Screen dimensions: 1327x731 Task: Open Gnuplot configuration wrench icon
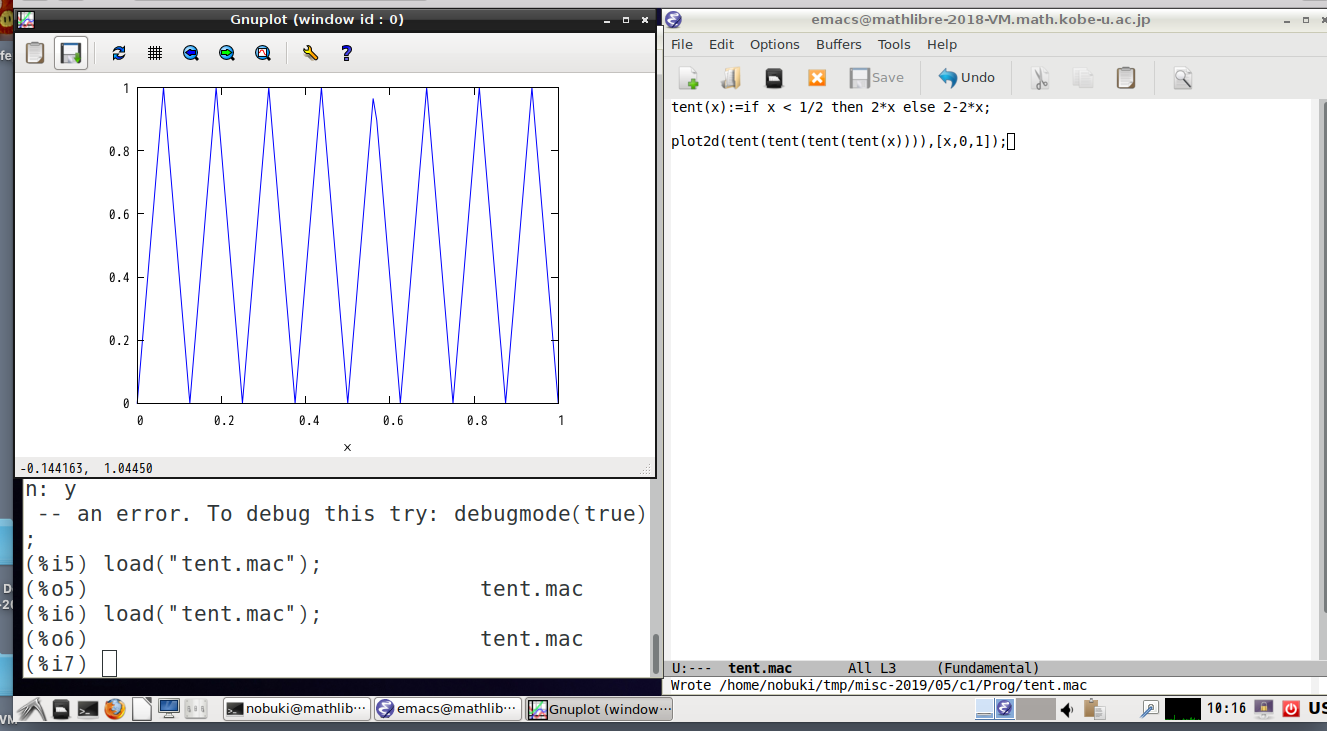(x=310, y=53)
